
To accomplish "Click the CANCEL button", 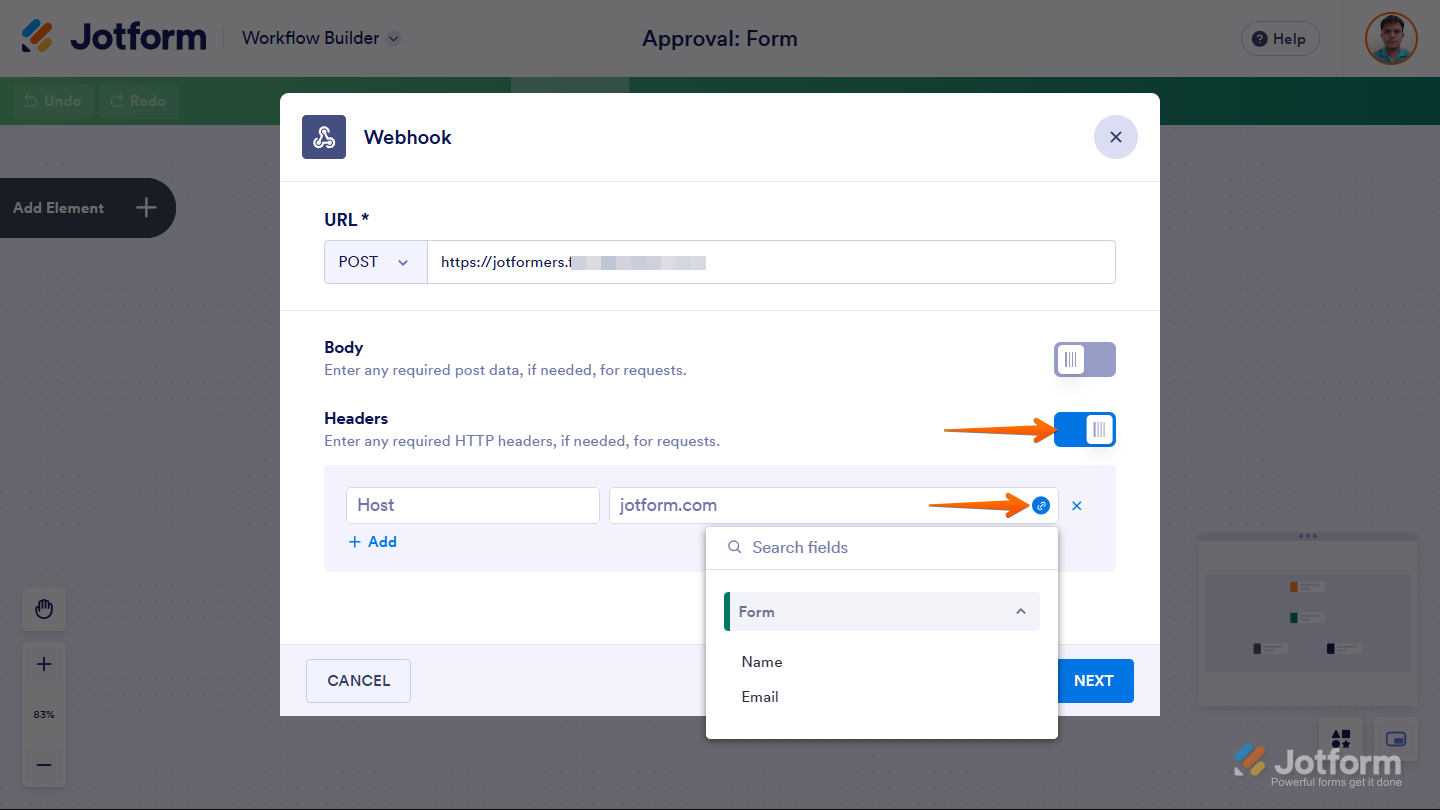I will pyautogui.click(x=358, y=680).
